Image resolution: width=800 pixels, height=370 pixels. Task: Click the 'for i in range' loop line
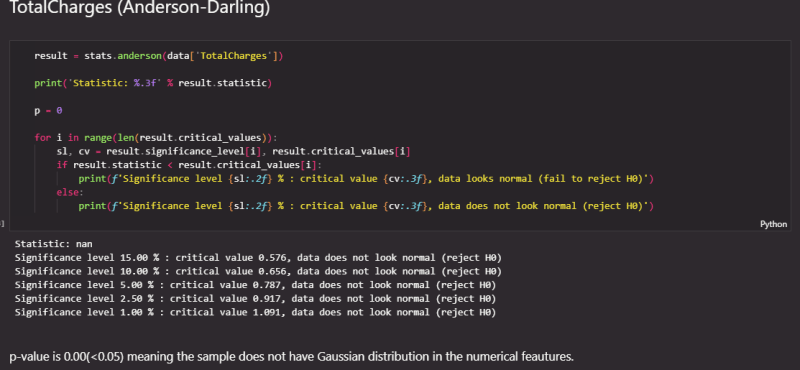tap(156, 138)
